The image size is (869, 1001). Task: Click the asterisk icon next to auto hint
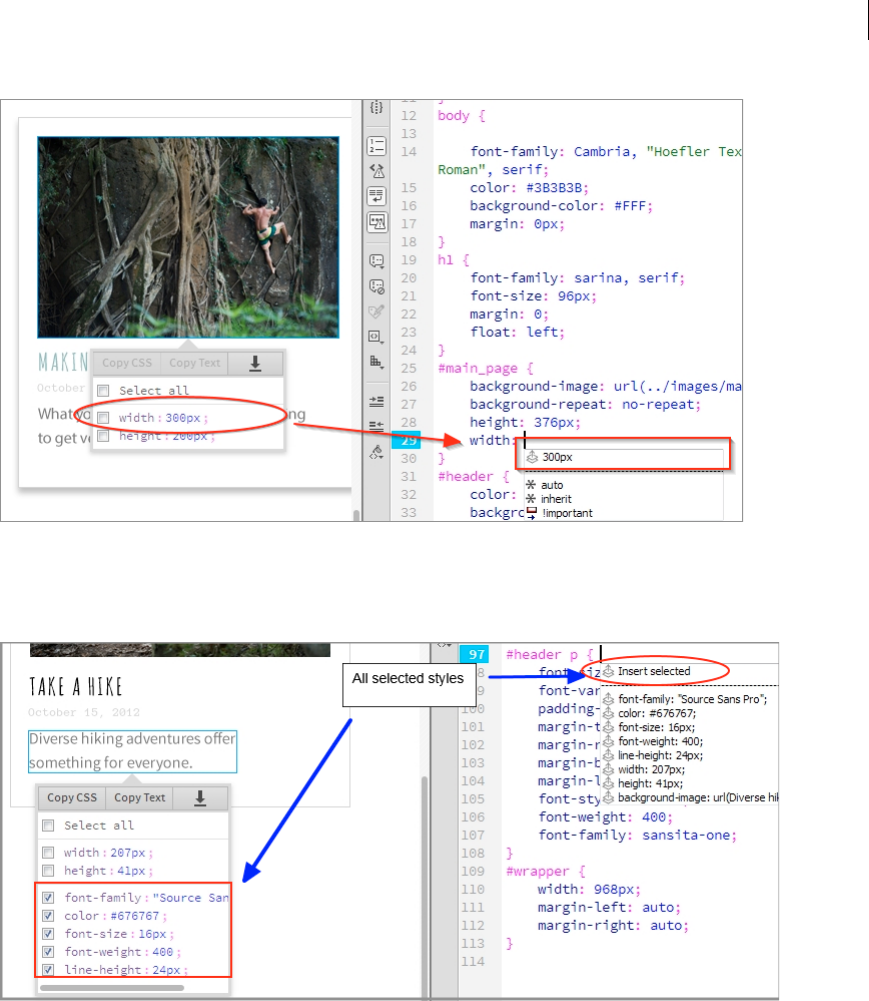click(x=531, y=485)
